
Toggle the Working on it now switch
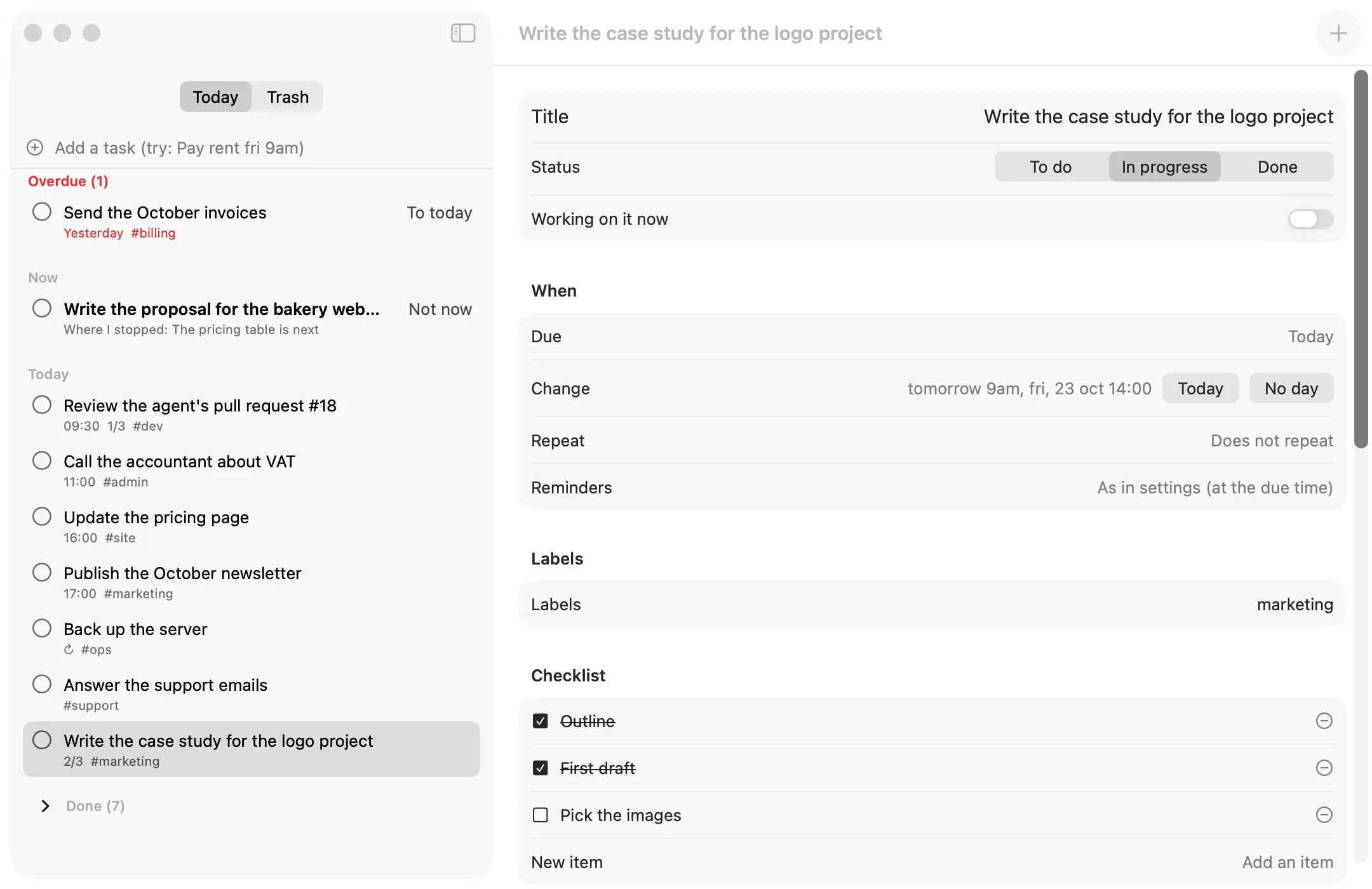pyautogui.click(x=1310, y=219)
